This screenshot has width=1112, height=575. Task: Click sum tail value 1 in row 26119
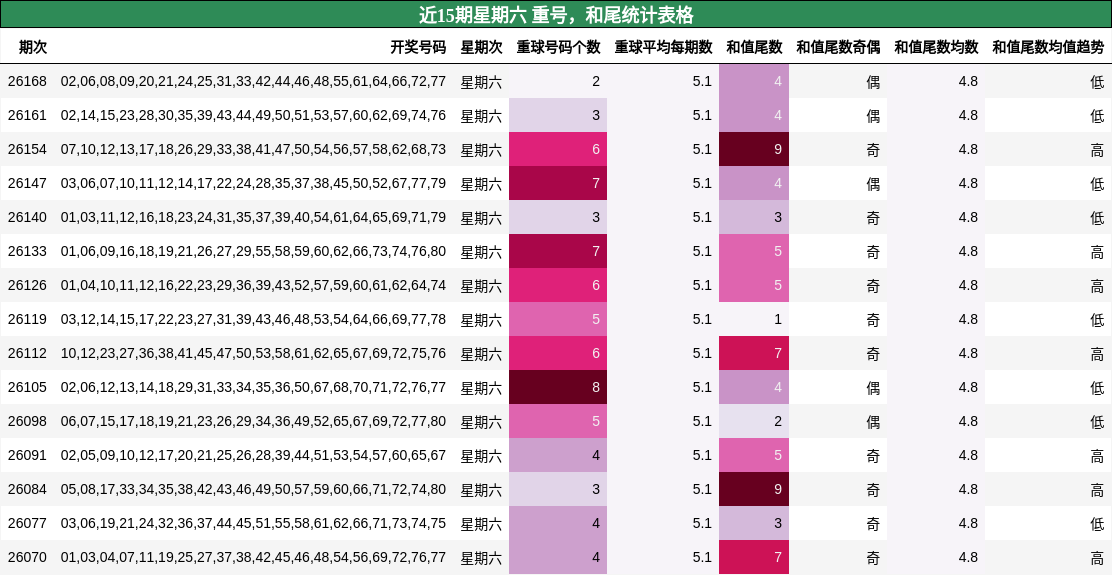754,319
